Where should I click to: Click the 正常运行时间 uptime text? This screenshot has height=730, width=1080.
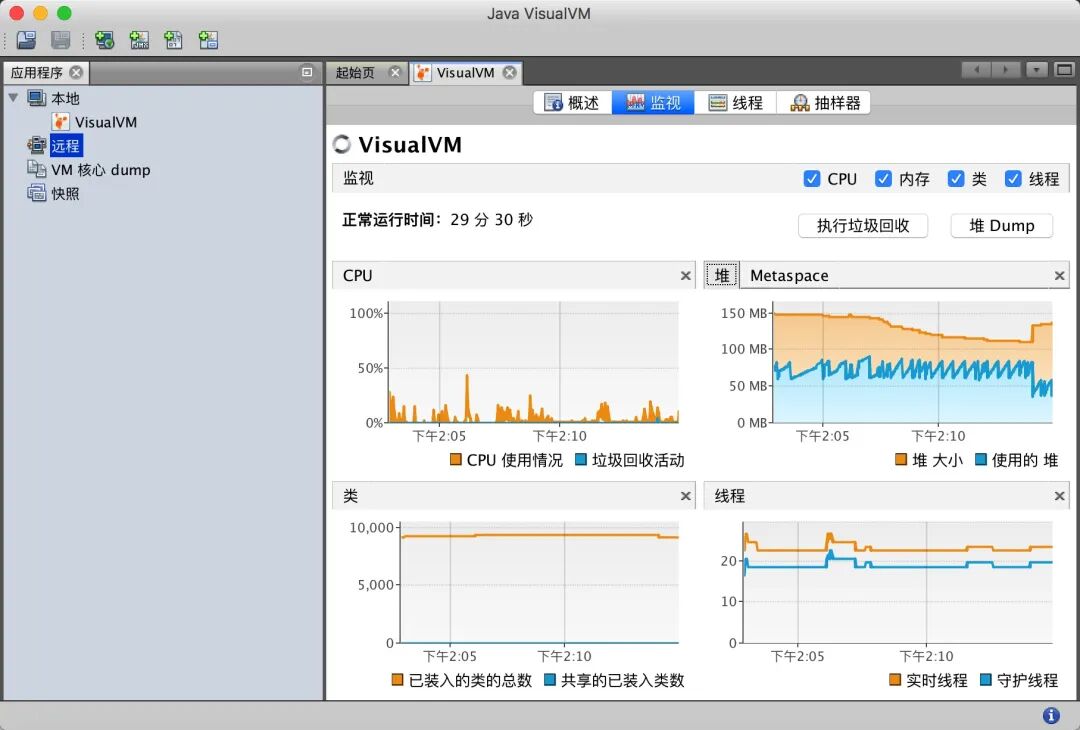tap(437, 220)
